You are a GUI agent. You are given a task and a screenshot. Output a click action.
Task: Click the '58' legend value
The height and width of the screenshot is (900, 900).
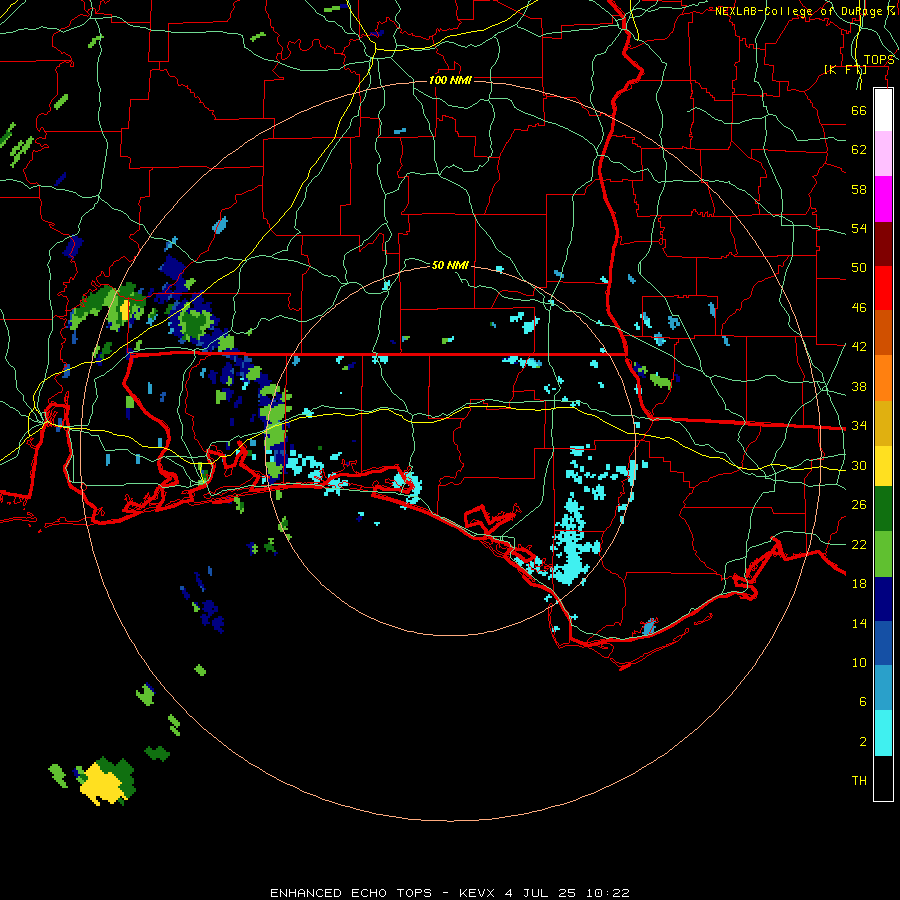pos(859,189)
